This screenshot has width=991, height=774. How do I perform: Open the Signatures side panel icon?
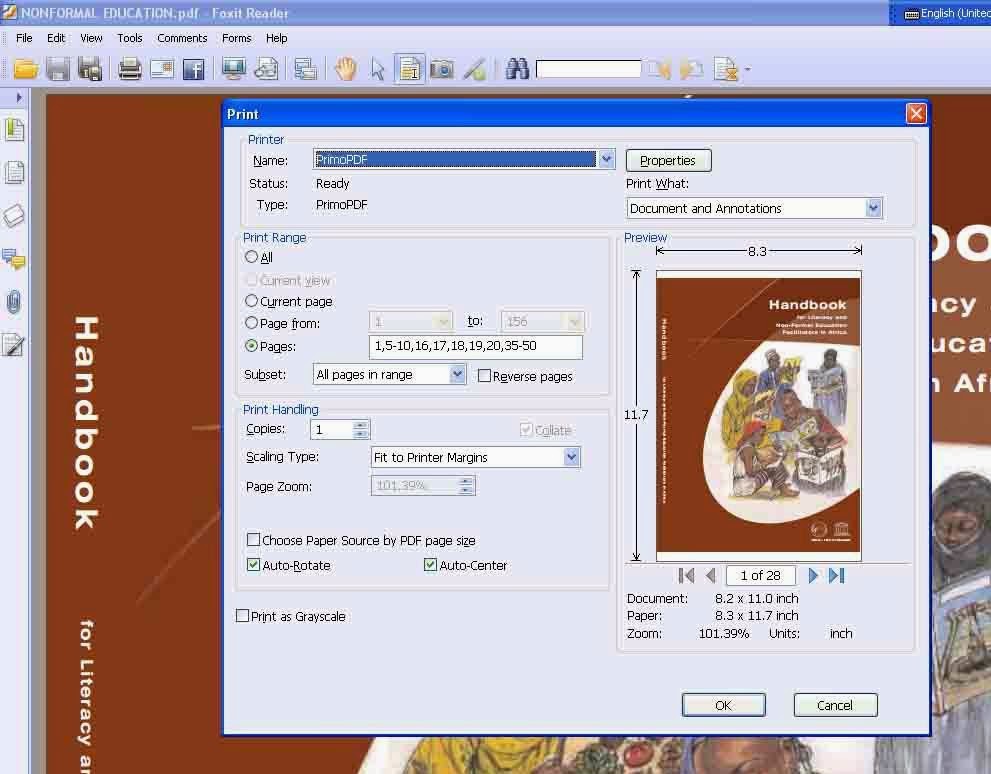pos(14,344)
